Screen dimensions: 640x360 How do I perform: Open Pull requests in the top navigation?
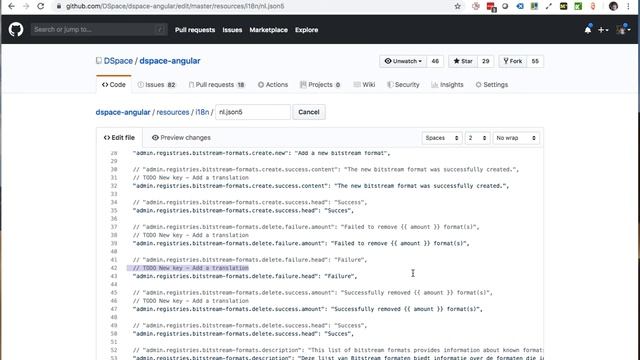coord(195,30)
